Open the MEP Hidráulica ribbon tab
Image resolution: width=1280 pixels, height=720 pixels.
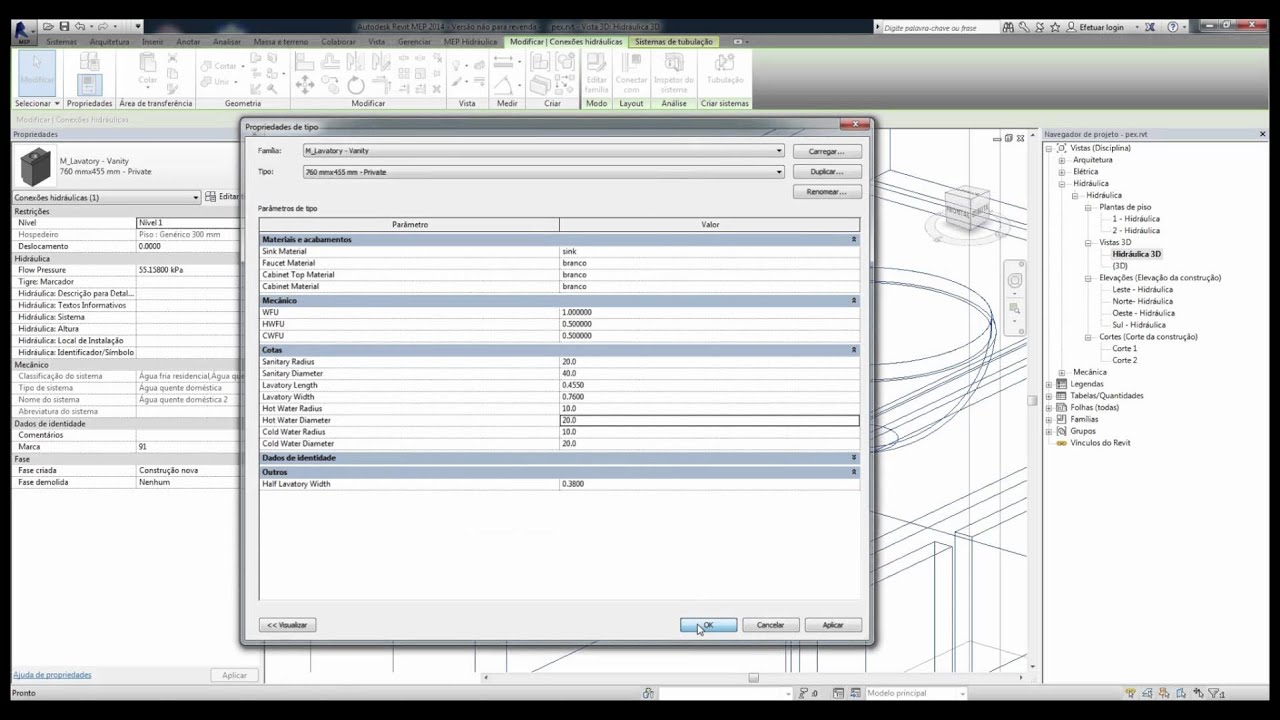[470, 42]
